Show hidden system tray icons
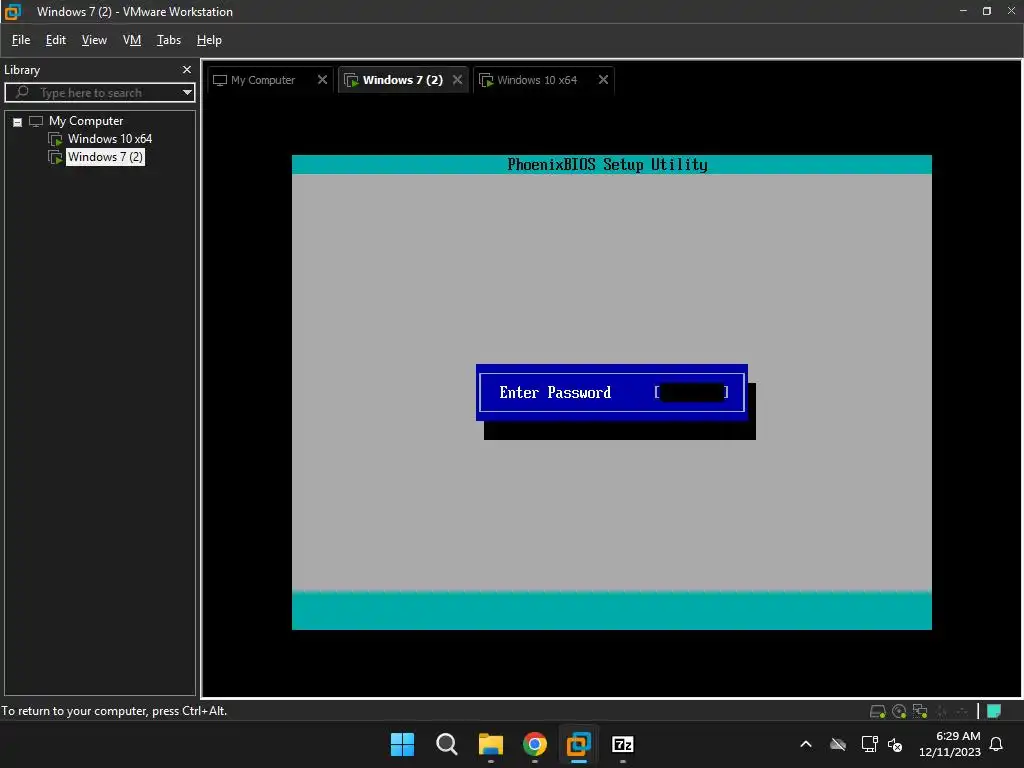This screenshot has width=1024, height=768. 806,744
